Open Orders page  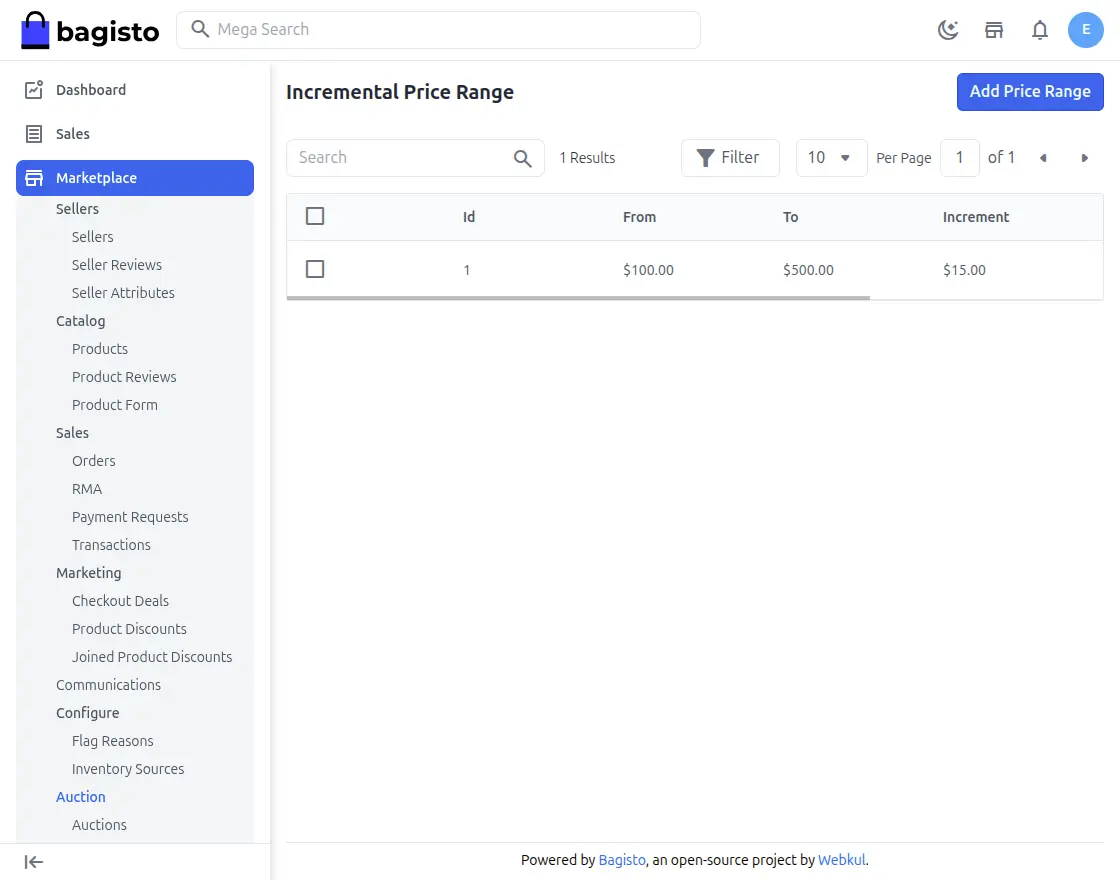[x=94, y=461]
